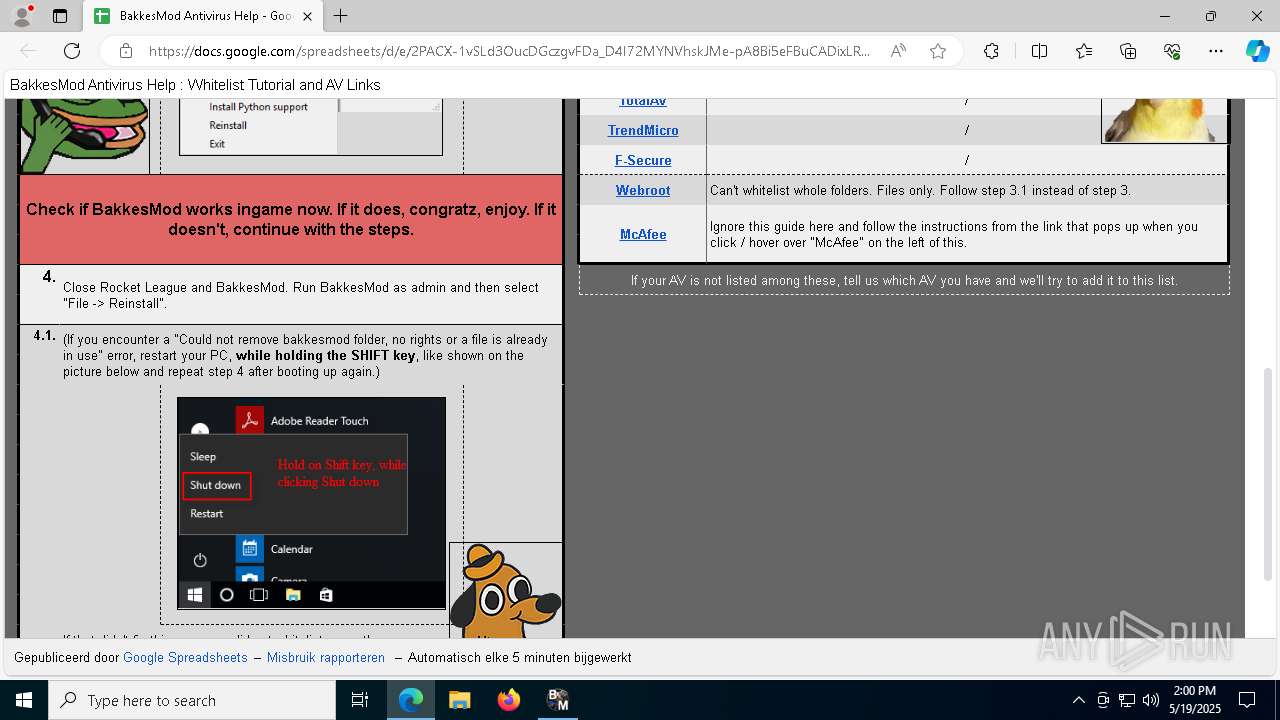Click the Pepe frog image

point(85,135)
